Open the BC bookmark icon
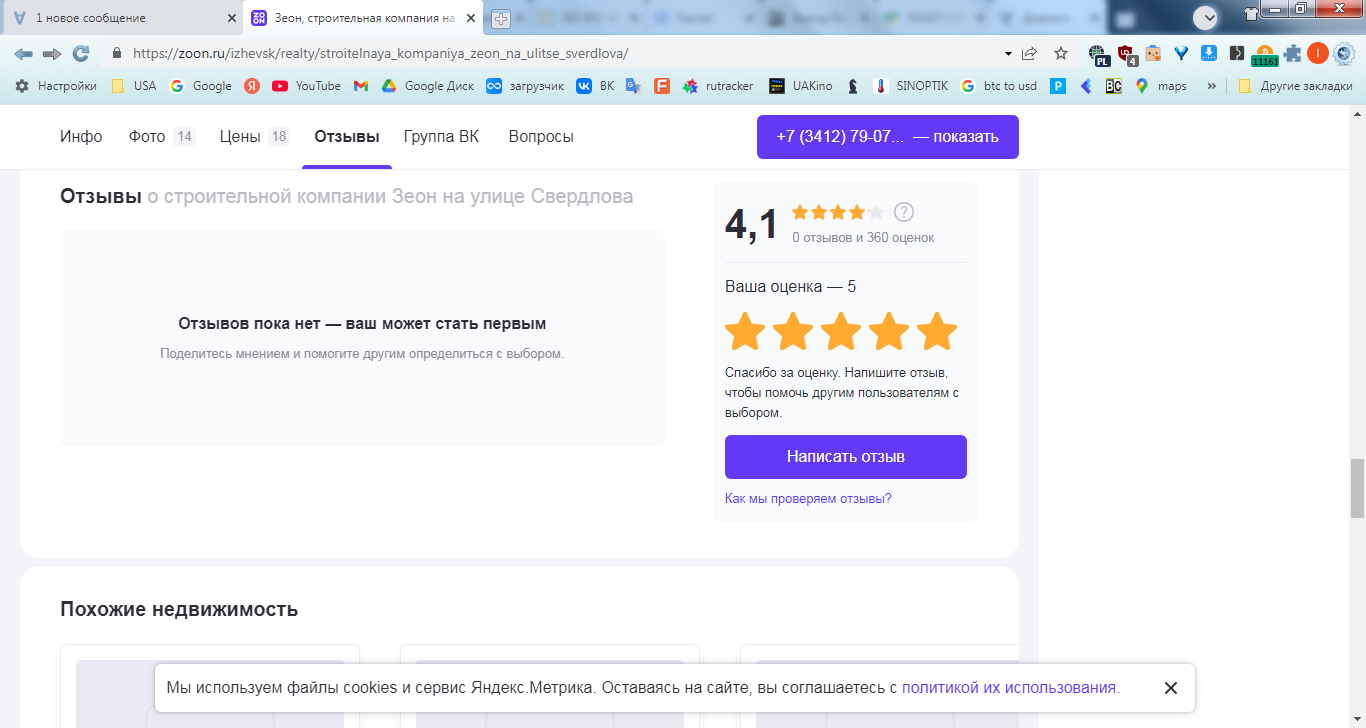Viewport: 1366px width, 728px height. tap(1113, 86)
